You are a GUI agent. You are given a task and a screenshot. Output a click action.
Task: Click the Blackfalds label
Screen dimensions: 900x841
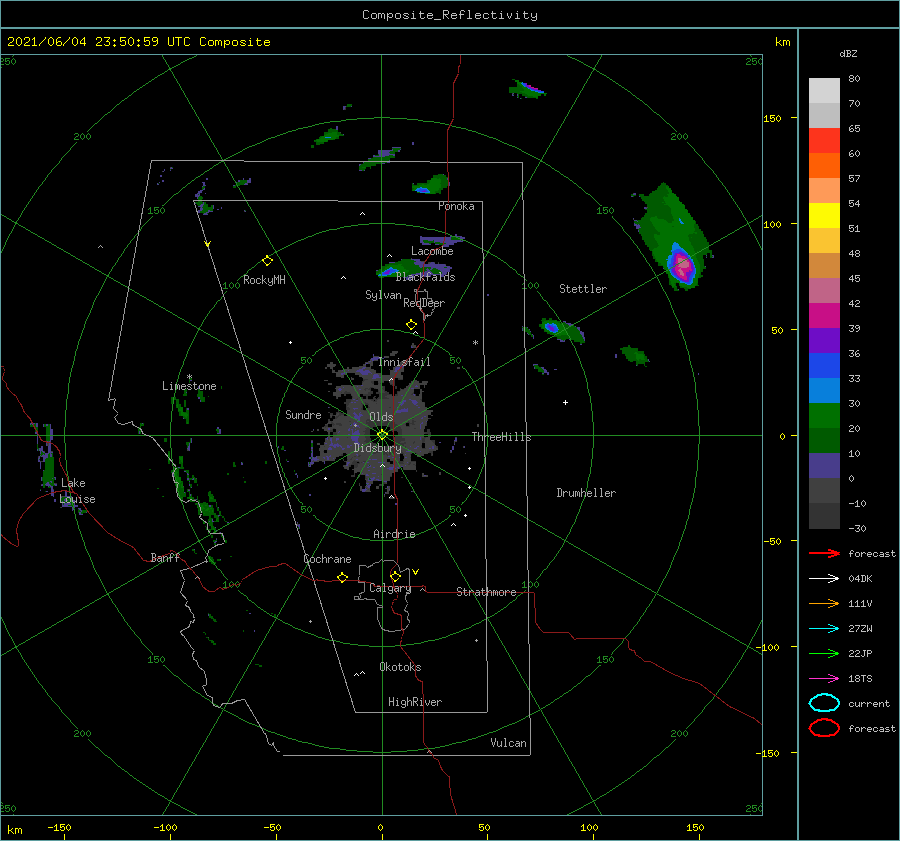(x=425, y=277)
